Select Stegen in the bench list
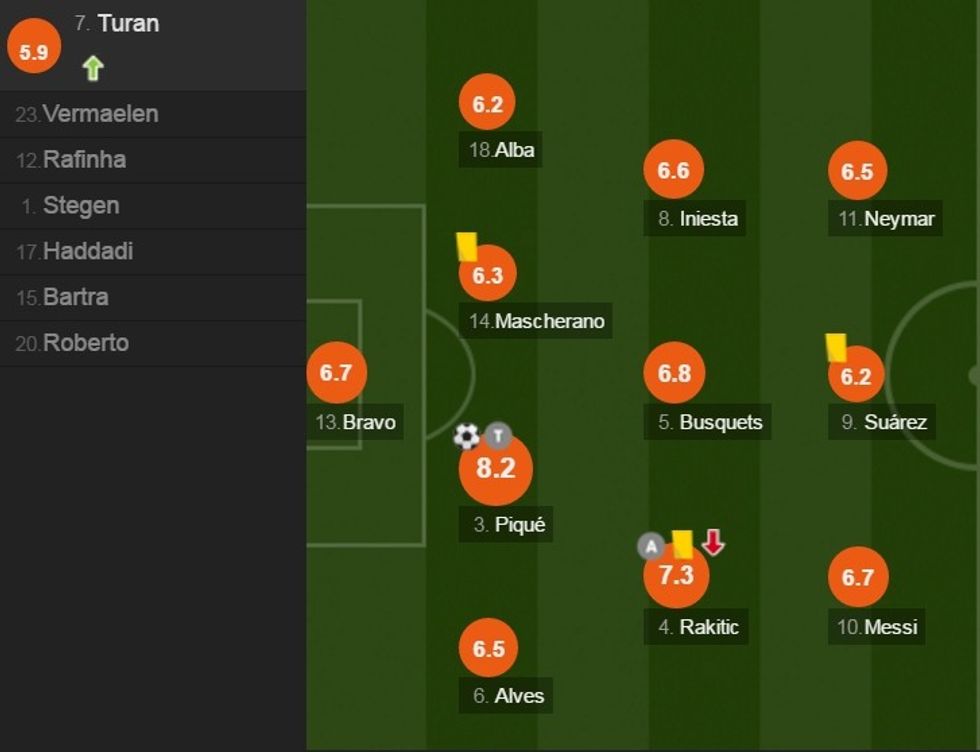Image resolution: width=980 pixels, height=752 pixels. (81, 206)
